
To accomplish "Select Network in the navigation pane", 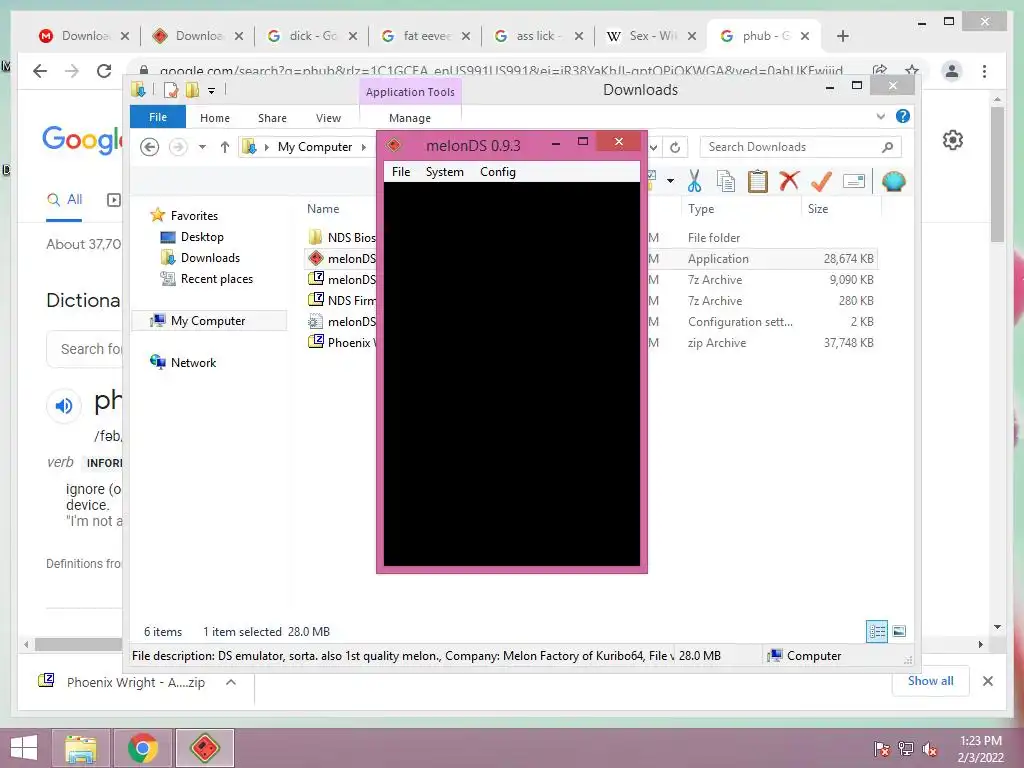I will point(193,362).
